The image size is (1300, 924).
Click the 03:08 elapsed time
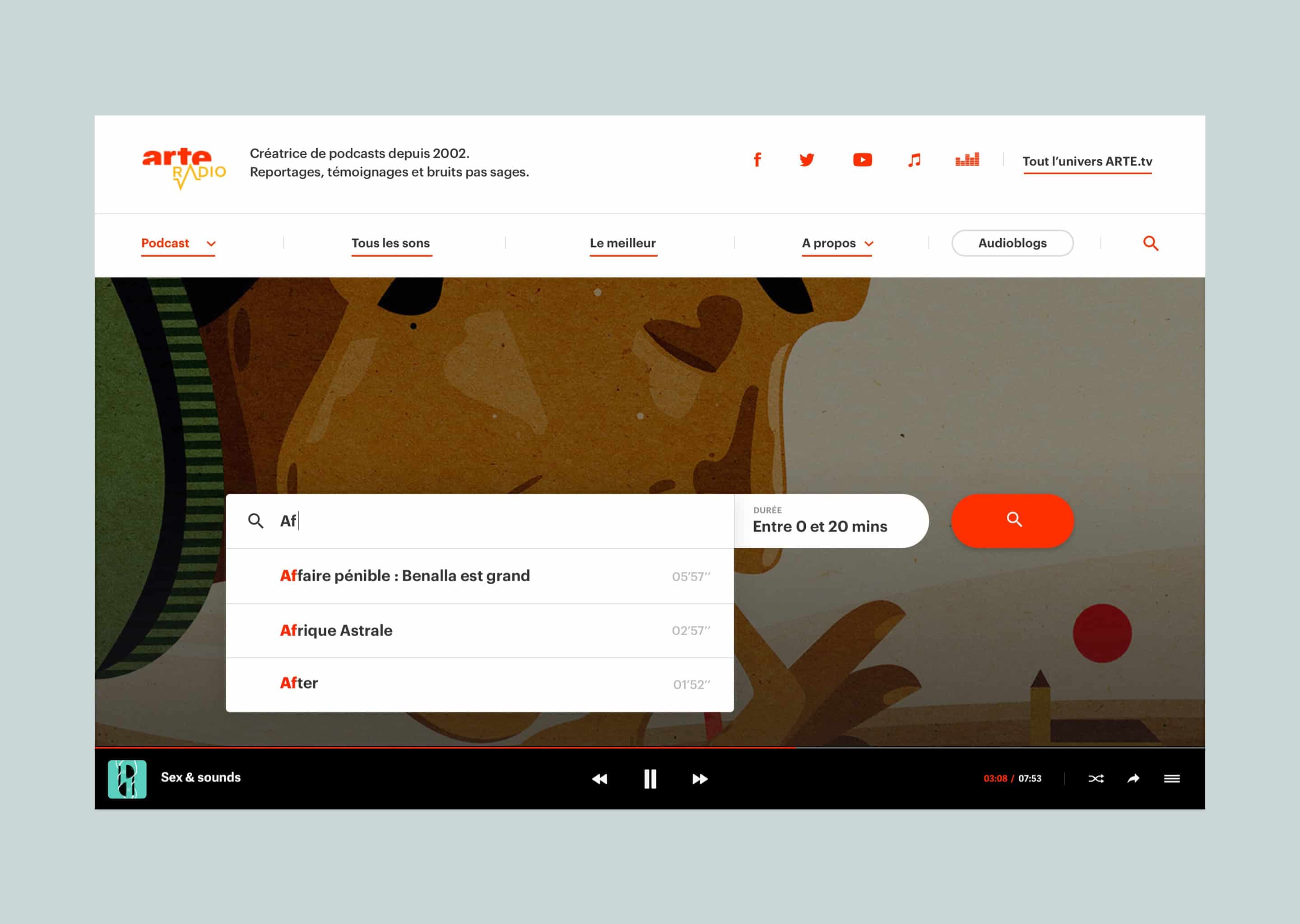995,778
